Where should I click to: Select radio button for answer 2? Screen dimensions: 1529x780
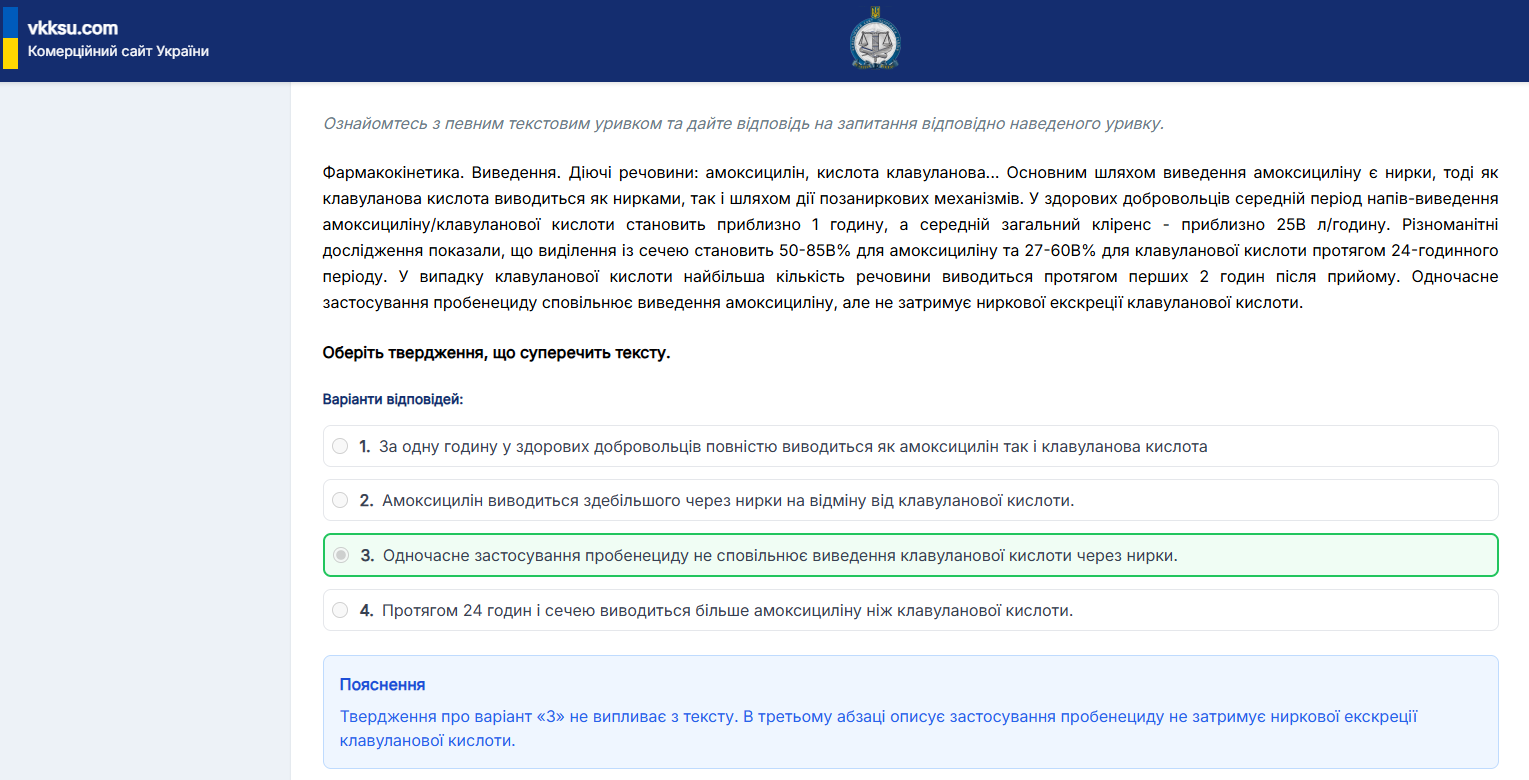coord(339,500)
